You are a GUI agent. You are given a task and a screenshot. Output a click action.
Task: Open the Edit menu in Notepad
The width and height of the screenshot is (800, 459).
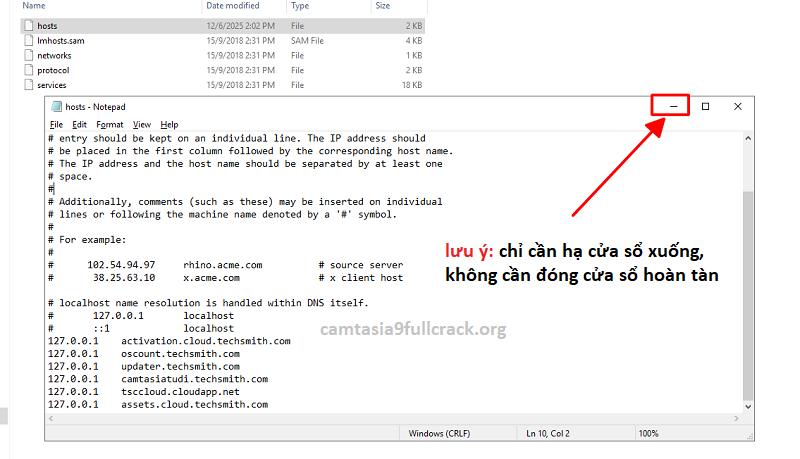(79, 124)
